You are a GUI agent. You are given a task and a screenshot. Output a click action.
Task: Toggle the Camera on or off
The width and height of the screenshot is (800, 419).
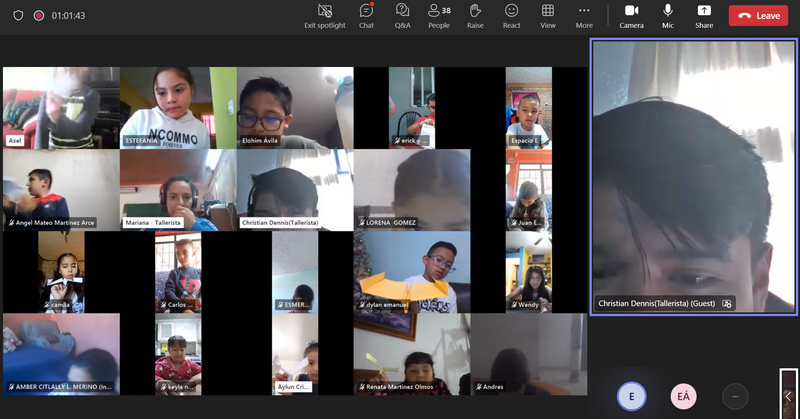pos(632,16)
